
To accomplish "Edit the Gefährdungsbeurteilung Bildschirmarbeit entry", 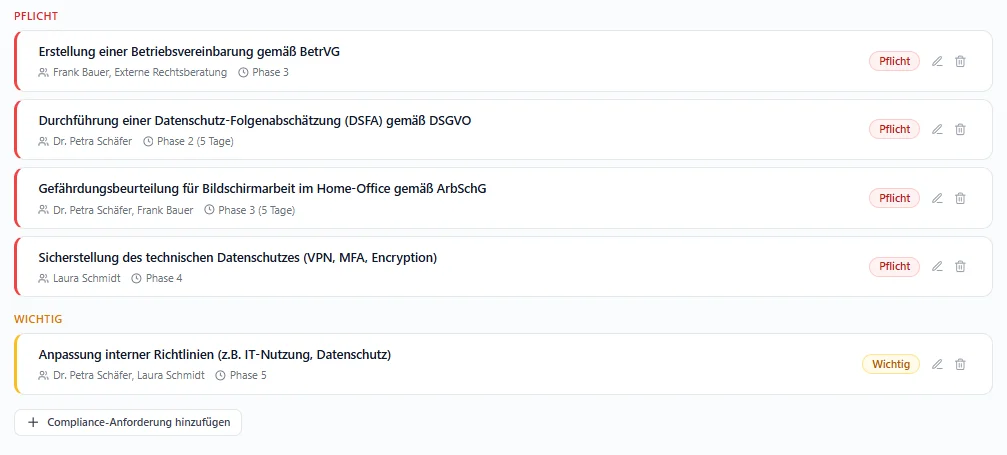I will (937, 198).
